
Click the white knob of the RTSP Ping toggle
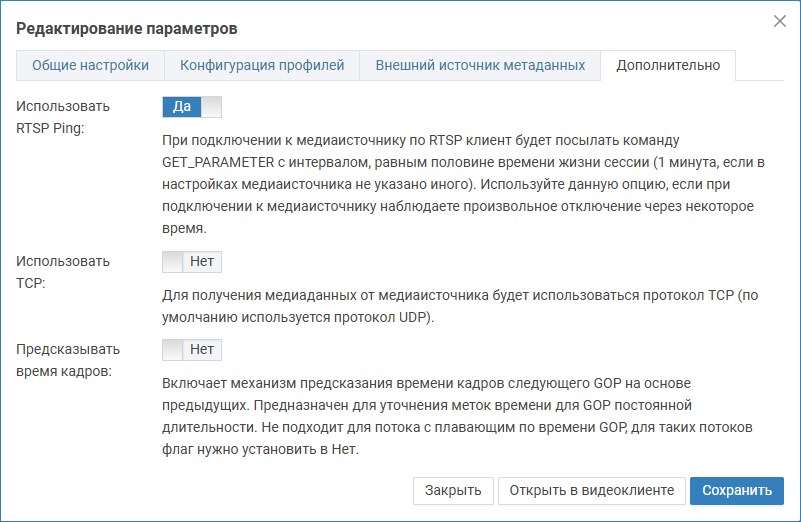[x=211, y=107]
